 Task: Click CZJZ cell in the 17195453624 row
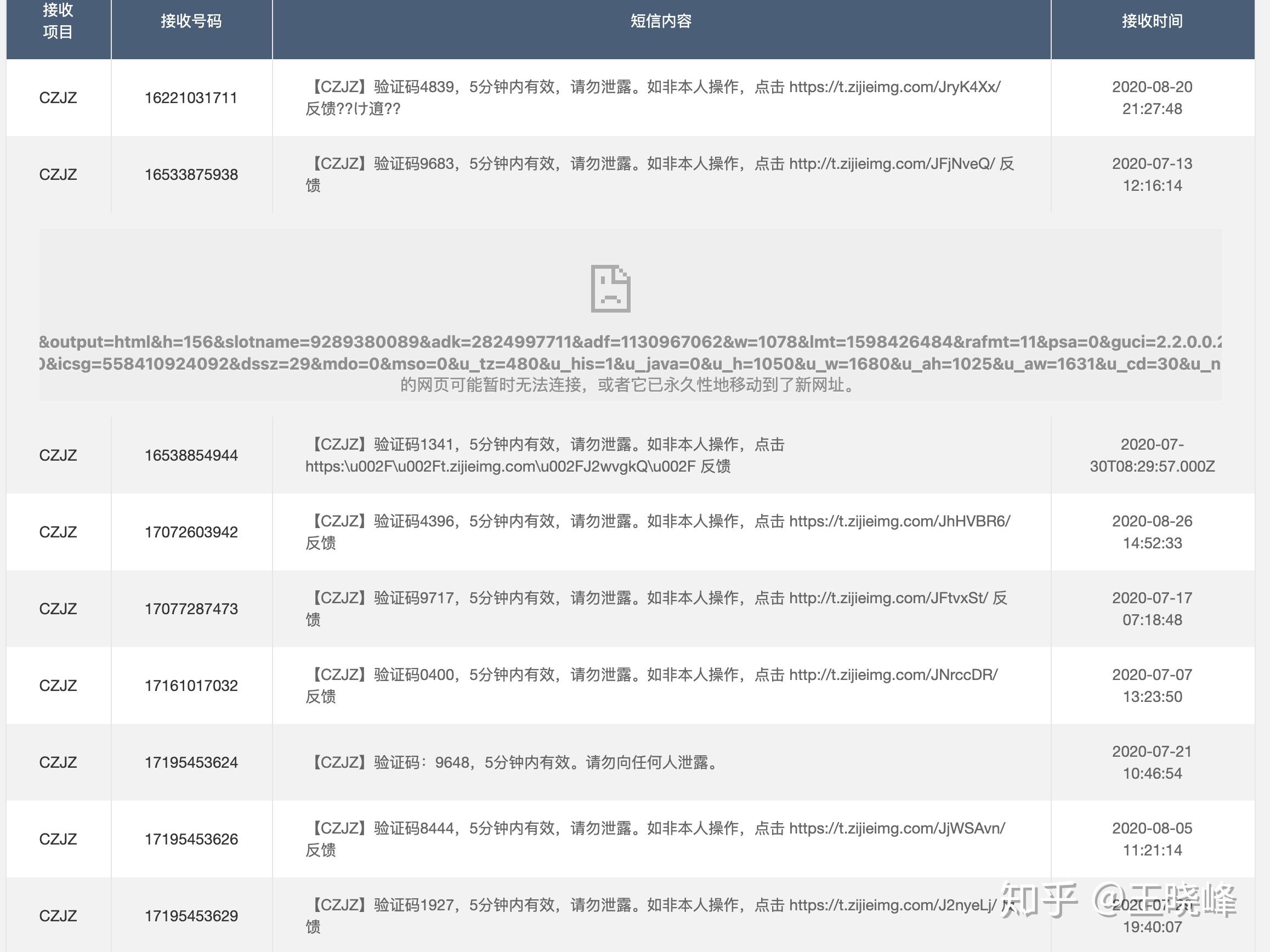tap(58, 762)
